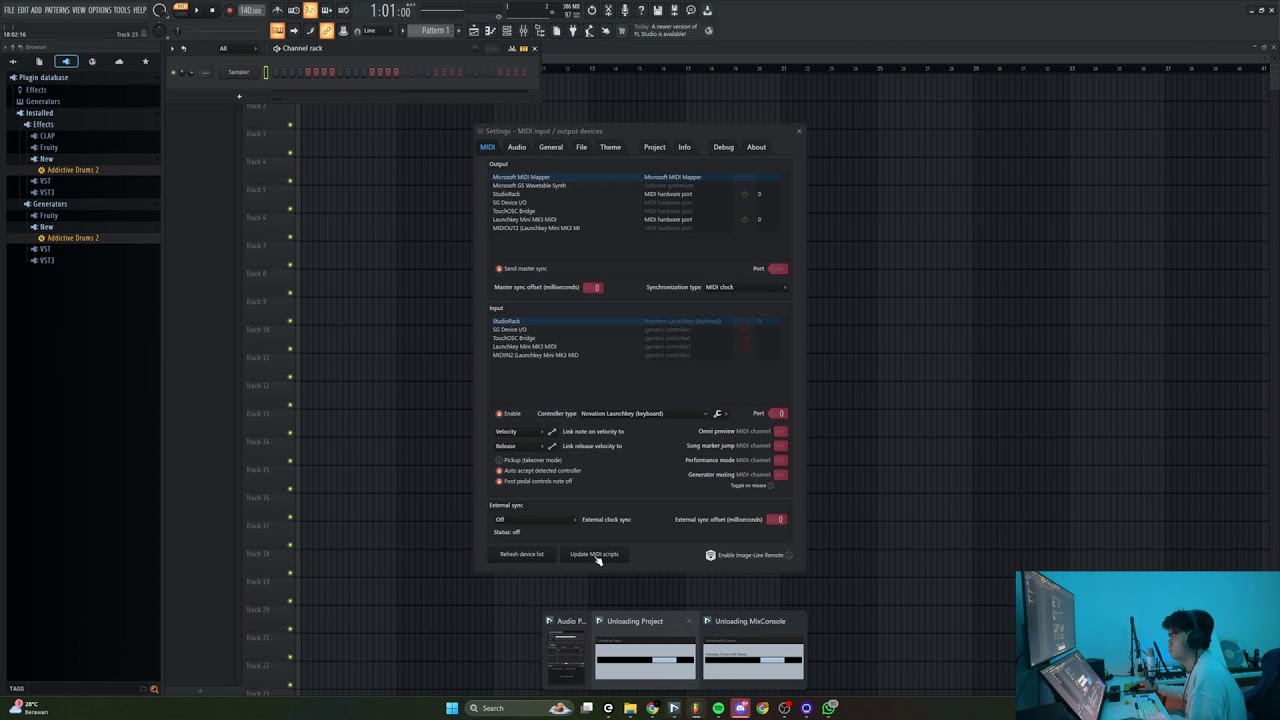The height and width of the screenshot is (720, 1280).
Task: Click the wrench icon beside Controller type
Action: [717, 413]
